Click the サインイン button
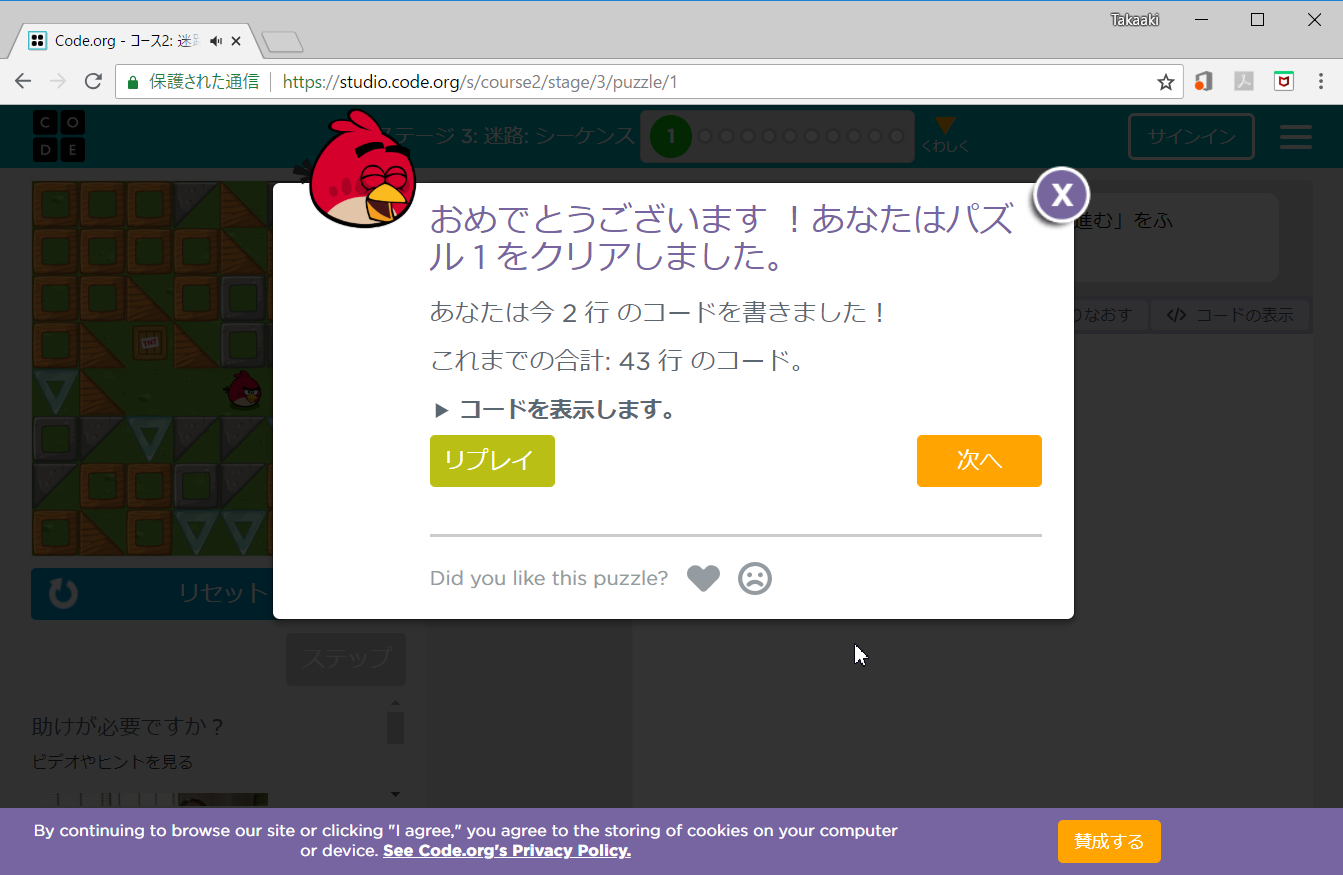 click(x=1191, y=137)
